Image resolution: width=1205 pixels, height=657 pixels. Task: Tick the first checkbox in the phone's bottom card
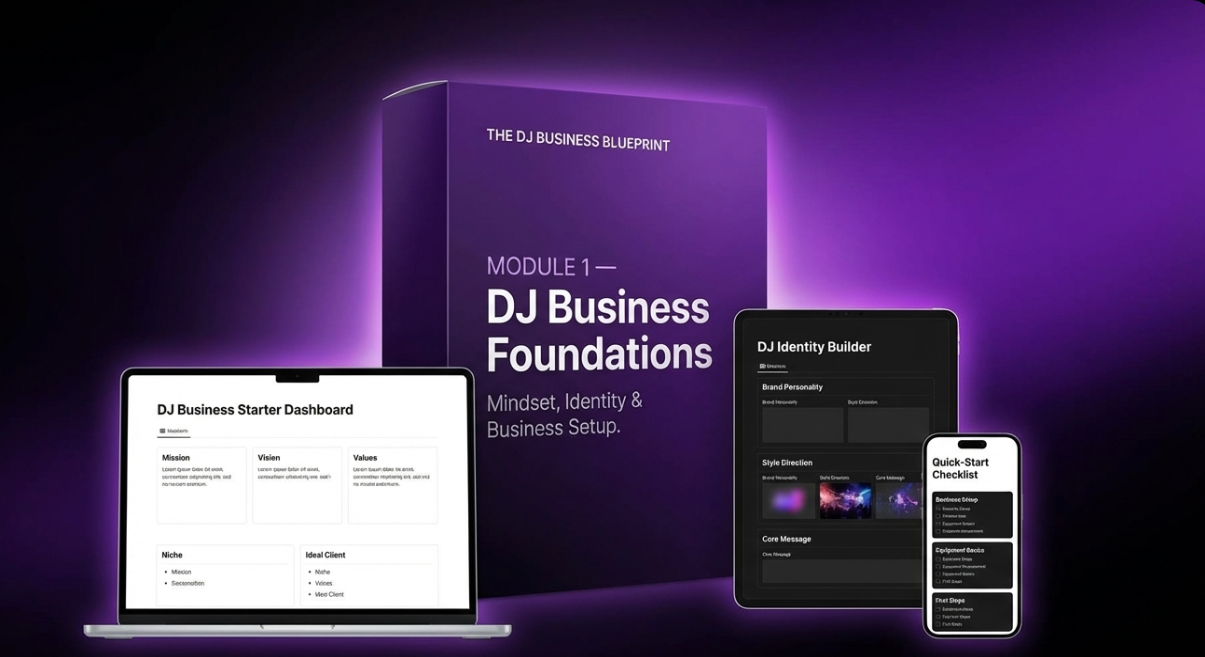point(938,609)
